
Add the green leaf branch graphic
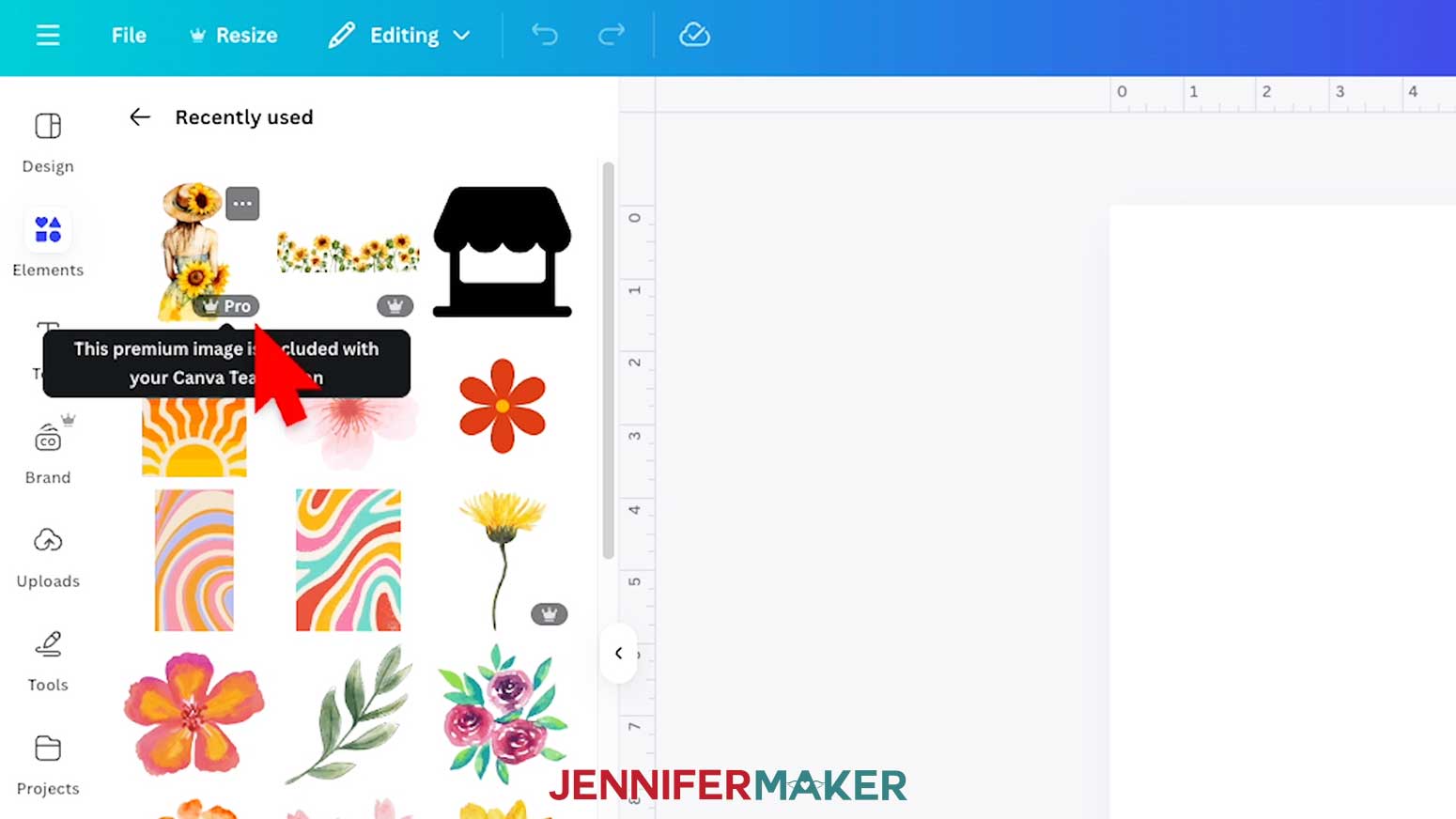click(349, 714)
